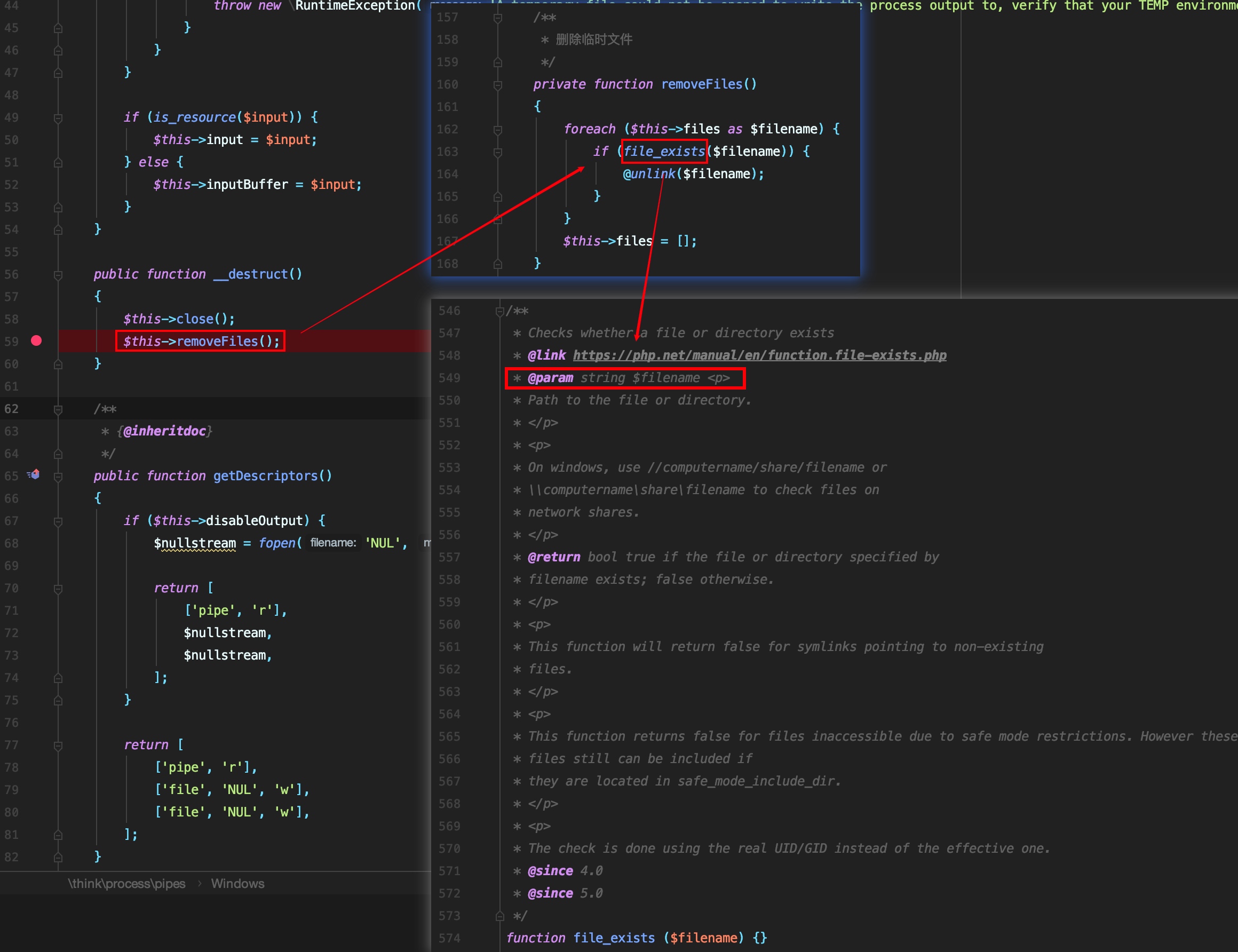This screenshot has width=1238, height=952.
Task: Select \think\process\pipes in the breadcrumb bar
Action: pyautogui.click(x=126, y=884)
